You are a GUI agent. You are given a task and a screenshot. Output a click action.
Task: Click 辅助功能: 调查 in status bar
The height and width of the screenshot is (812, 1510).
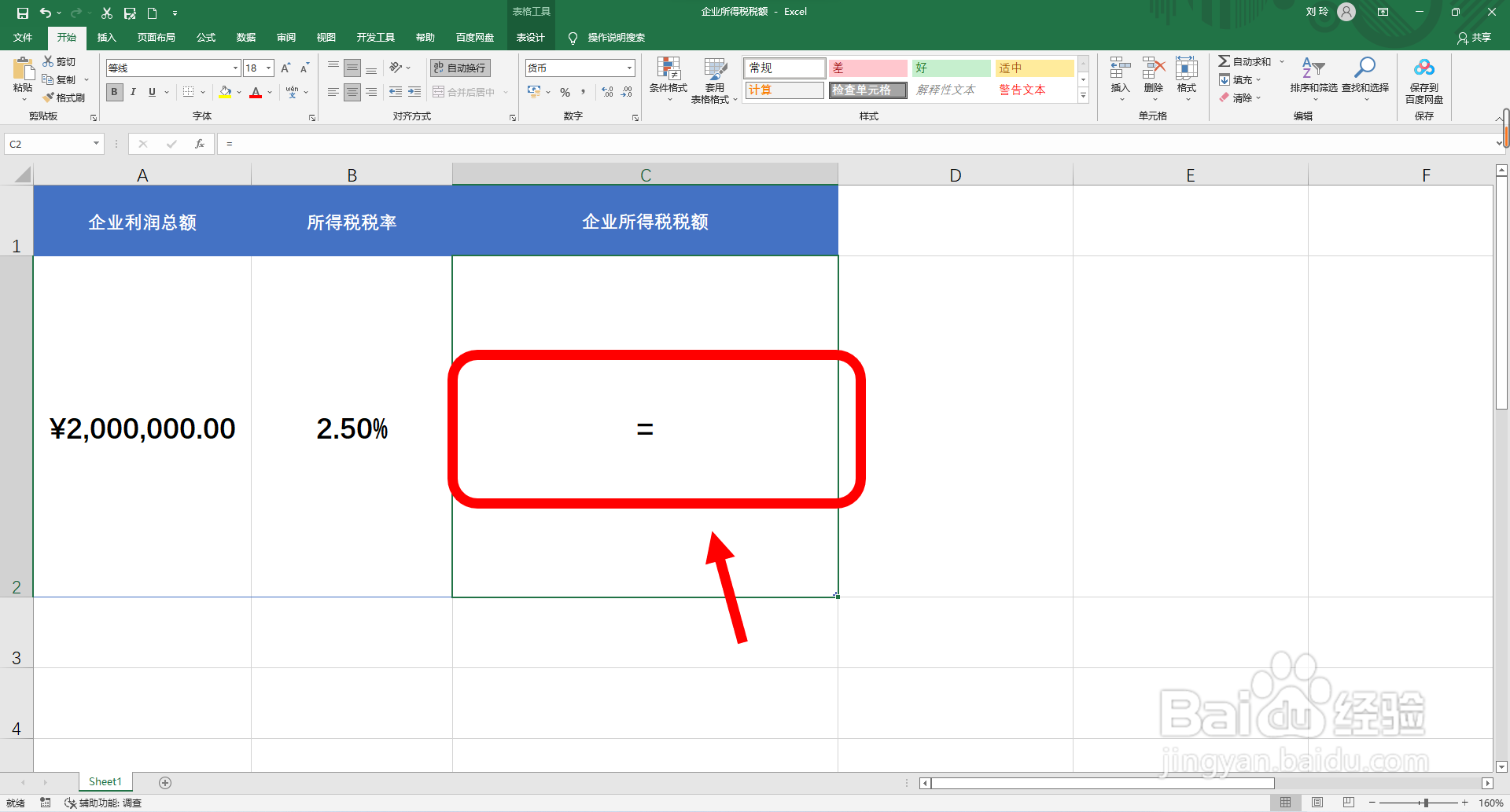(x=103, y=803)
